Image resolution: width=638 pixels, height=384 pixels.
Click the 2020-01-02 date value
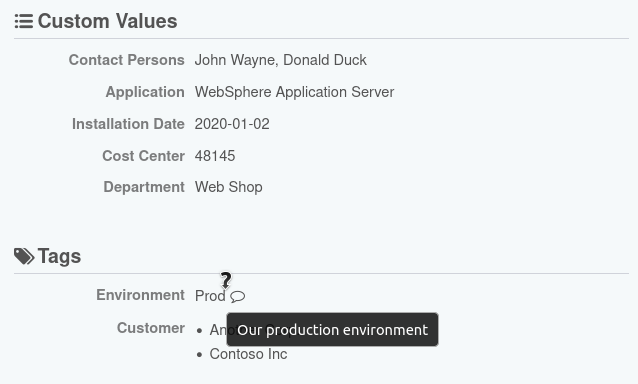(x=232, y=124)
